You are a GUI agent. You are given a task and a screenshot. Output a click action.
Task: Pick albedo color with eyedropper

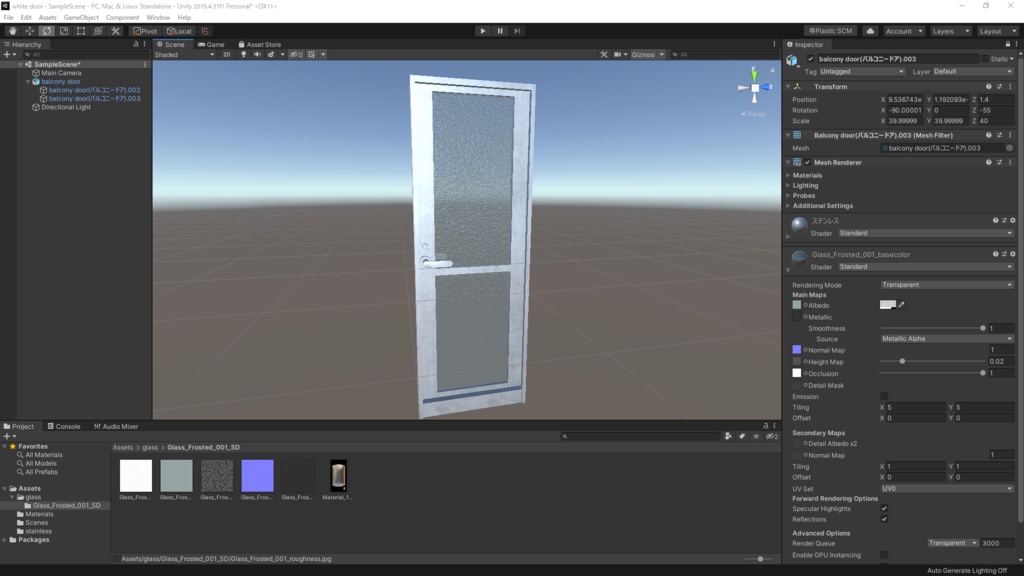[902, 304]
